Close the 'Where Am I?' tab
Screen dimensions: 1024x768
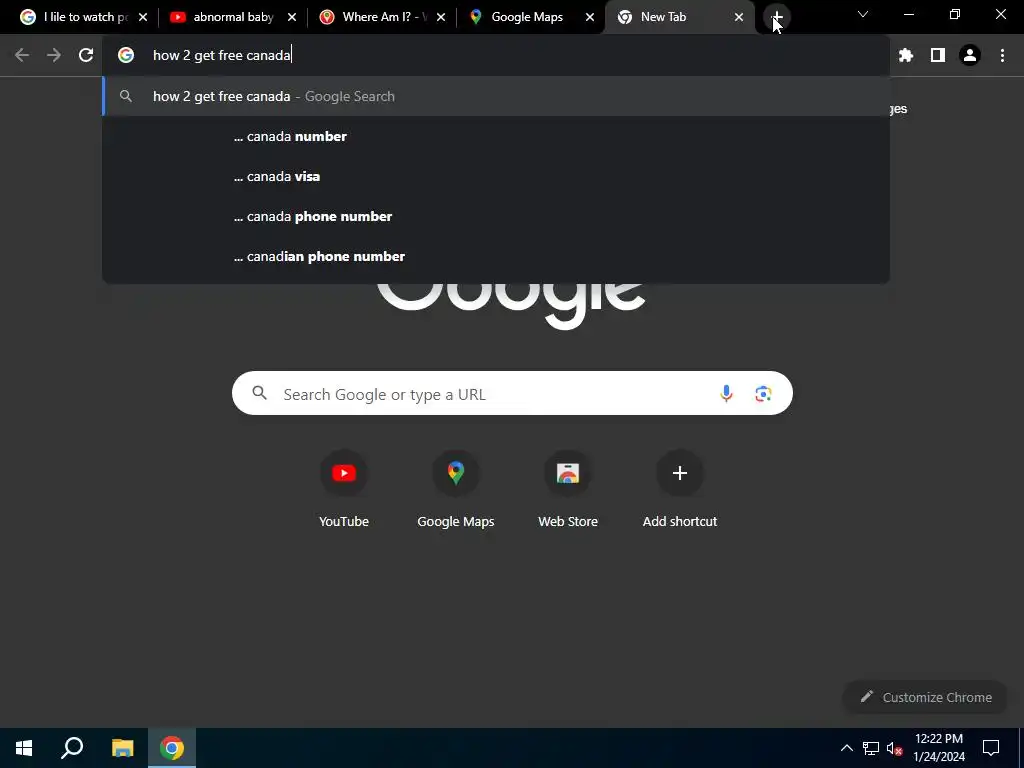tap(441, 17)
